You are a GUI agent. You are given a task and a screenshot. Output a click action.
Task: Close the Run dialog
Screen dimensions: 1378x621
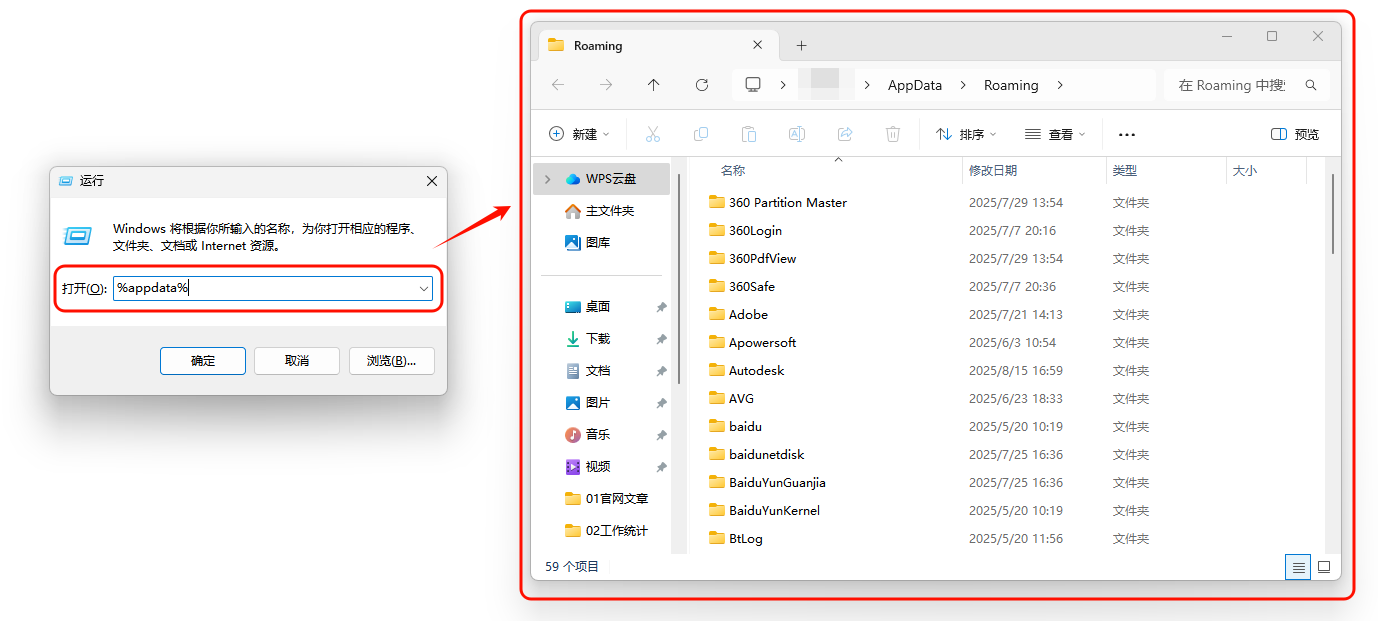pos(432,181)
